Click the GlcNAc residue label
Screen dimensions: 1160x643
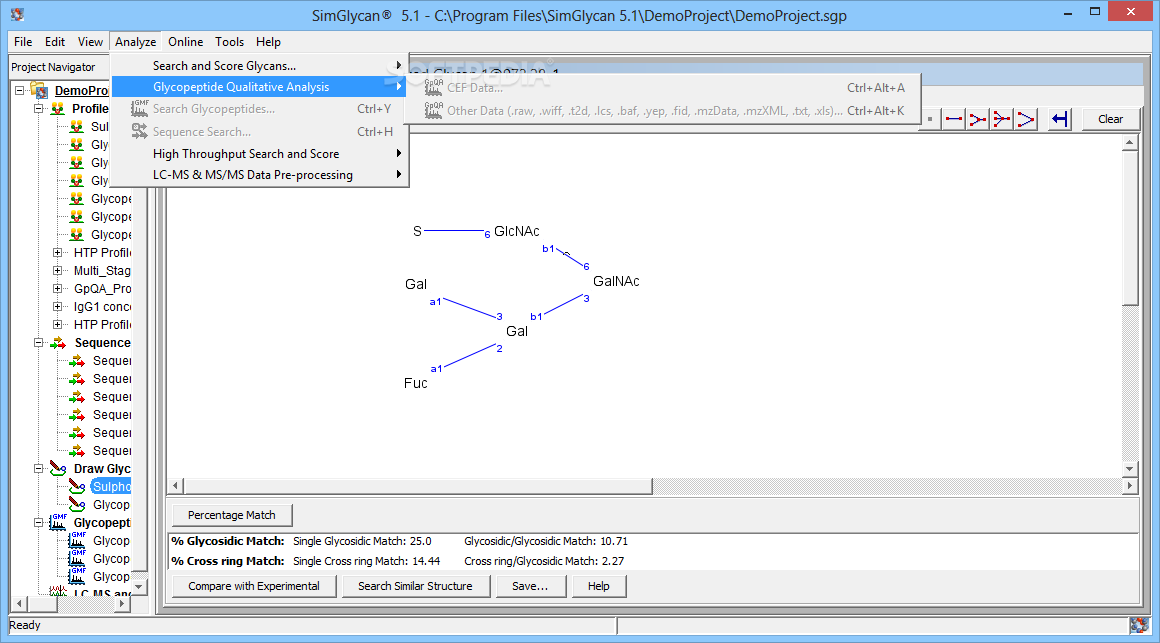click(x=516, y=232)
